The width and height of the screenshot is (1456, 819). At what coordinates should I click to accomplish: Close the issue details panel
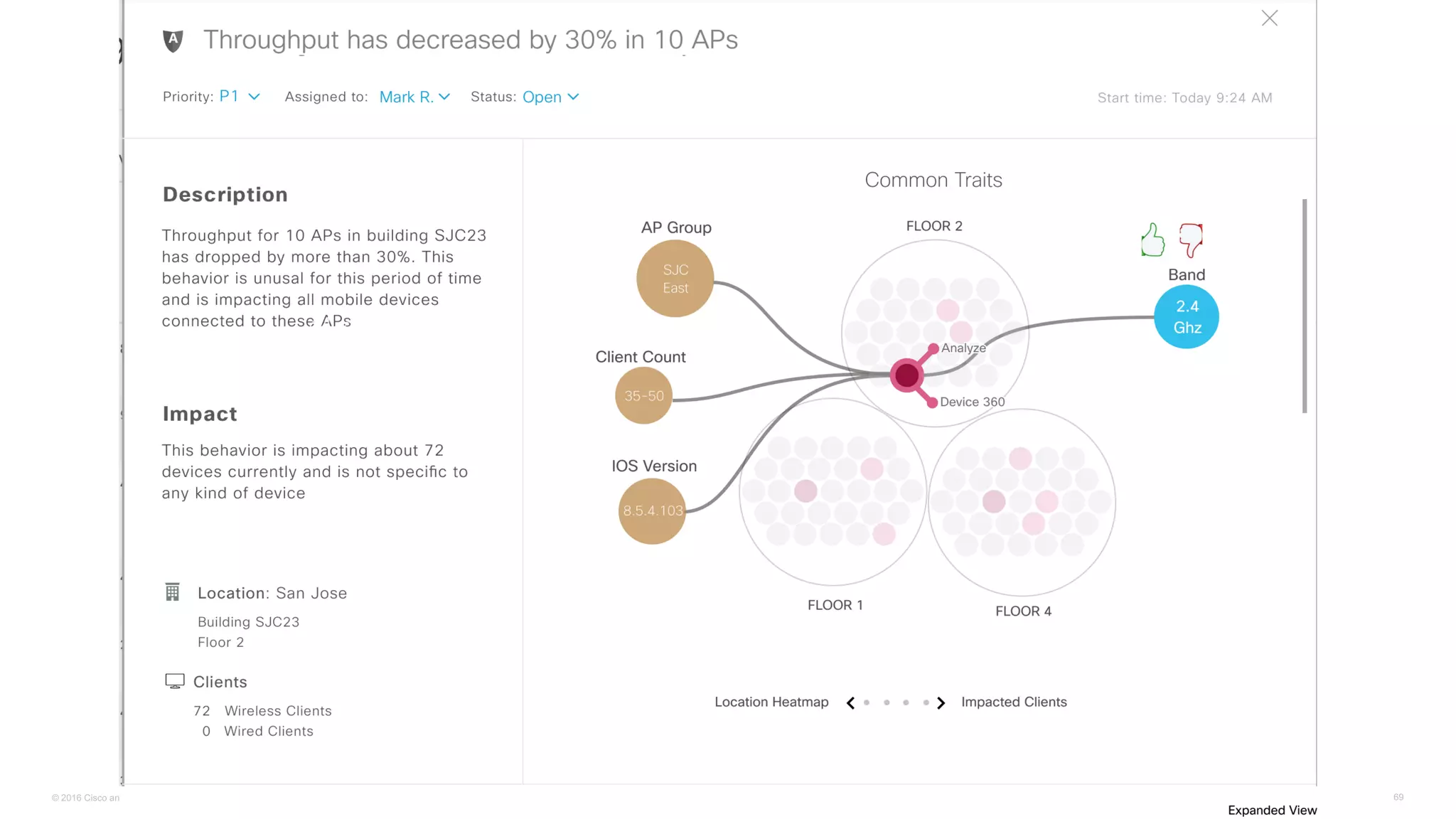coord(1270,18)
